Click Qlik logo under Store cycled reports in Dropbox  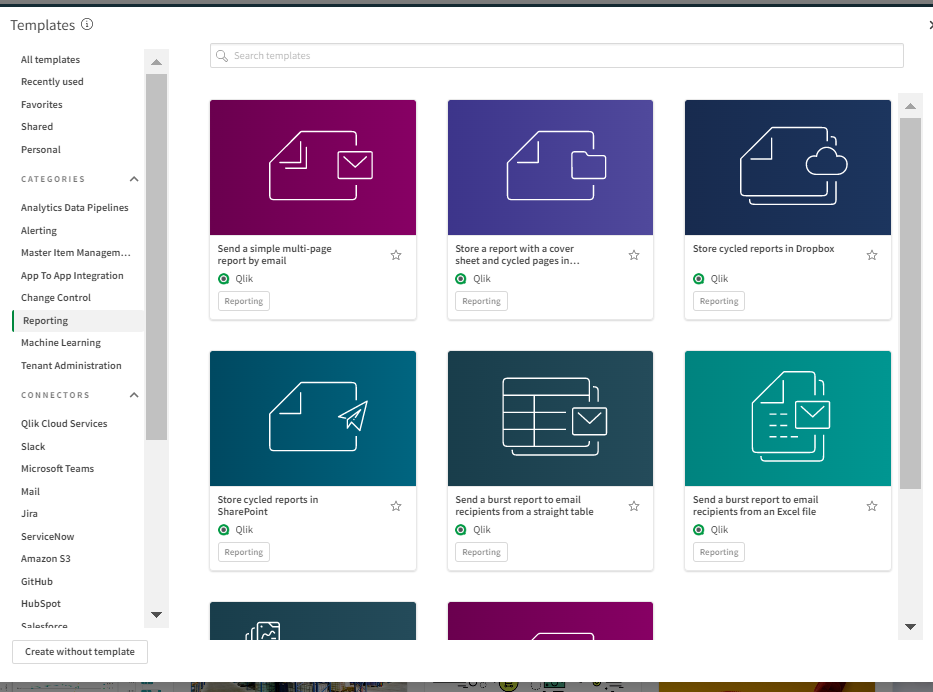click(x=699, y=279)
